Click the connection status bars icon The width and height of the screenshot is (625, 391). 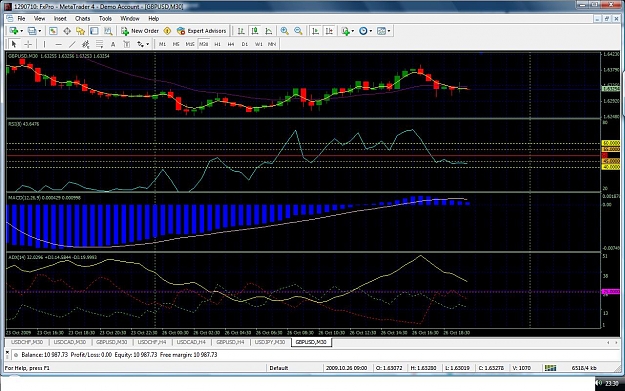click(x=550, y=368)
